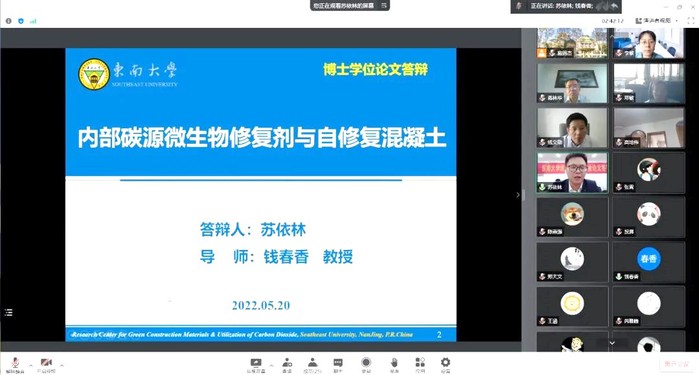Leave meeting using the red button

click(x=676, y=364)
